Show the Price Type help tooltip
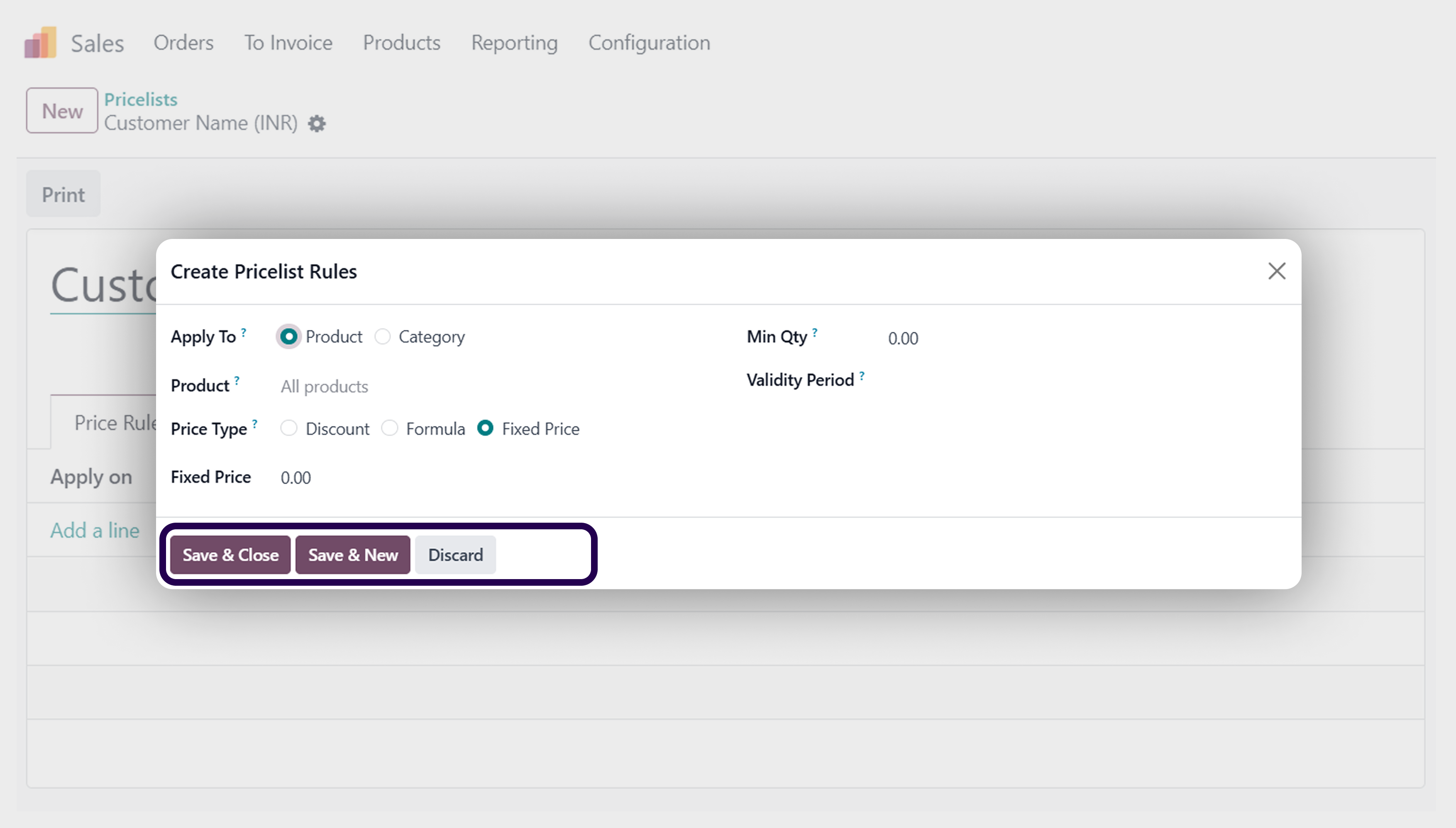The width and height of the screenshot is (1456, 828). click(x=254, y=424)
